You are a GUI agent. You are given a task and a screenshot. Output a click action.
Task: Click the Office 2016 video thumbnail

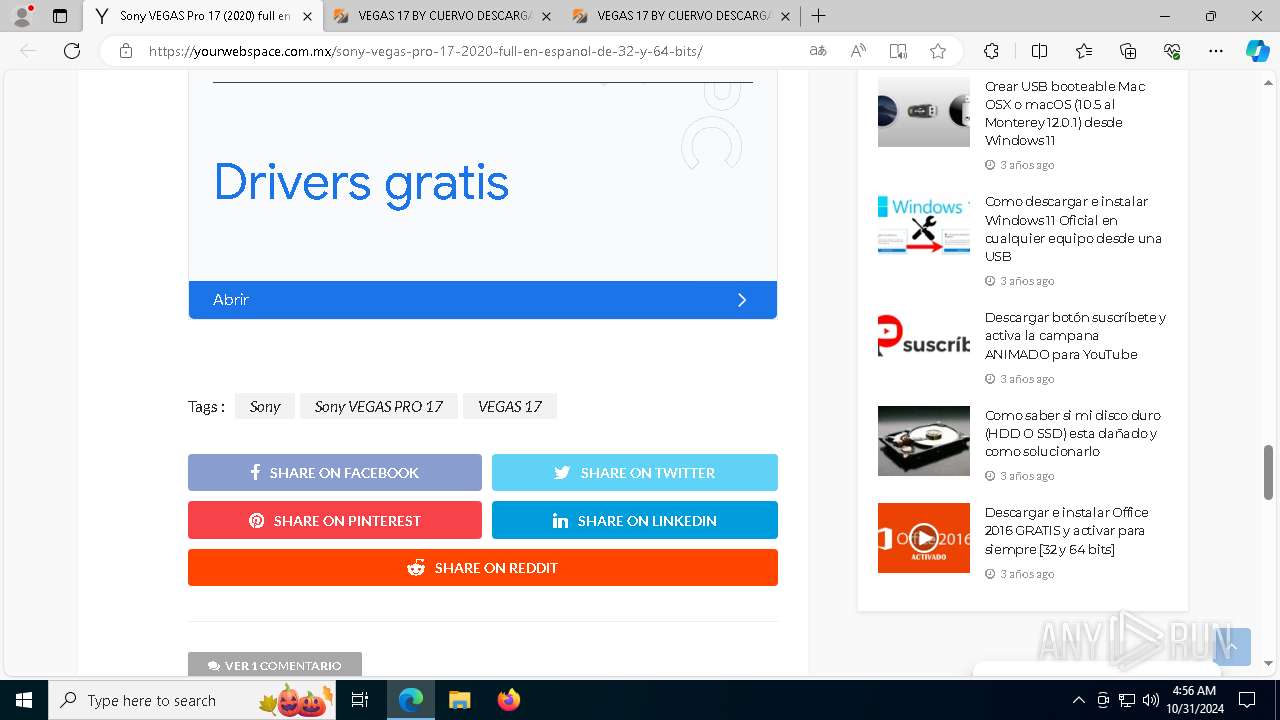coord(924,538)
